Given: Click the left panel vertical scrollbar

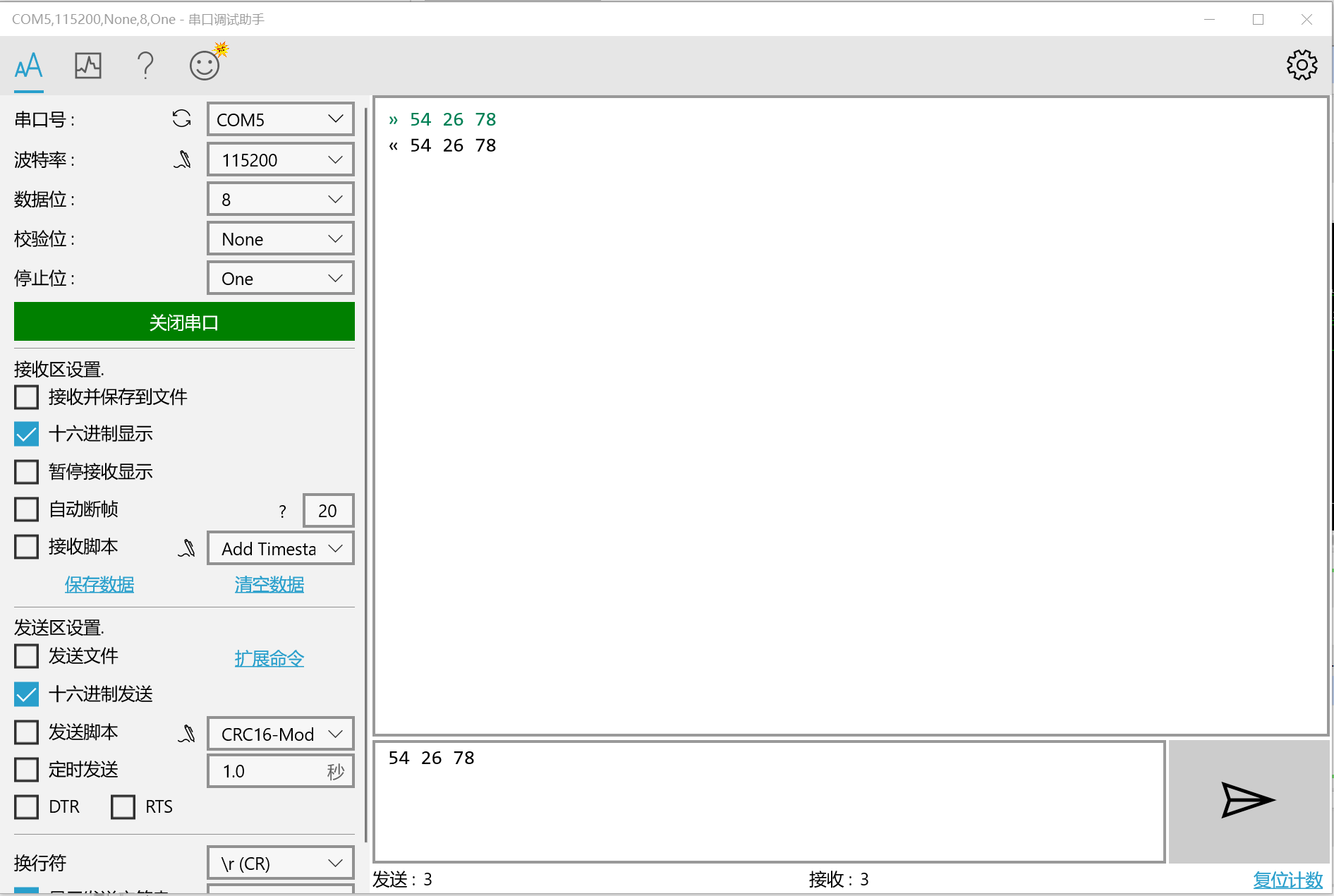Looking at the screenshot, I should (365, 474).
